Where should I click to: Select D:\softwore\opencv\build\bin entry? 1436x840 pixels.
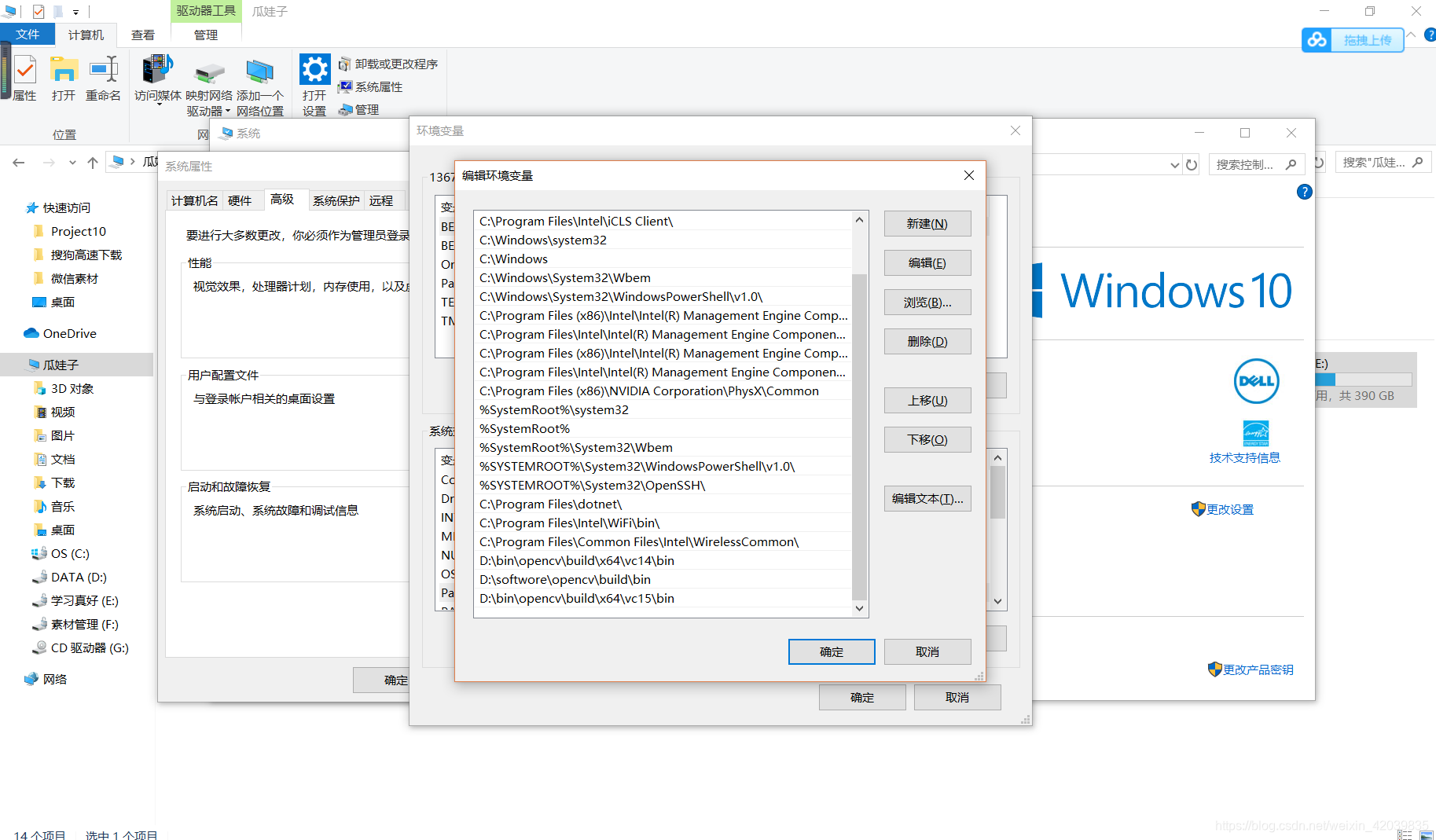(x=663, y=579)
